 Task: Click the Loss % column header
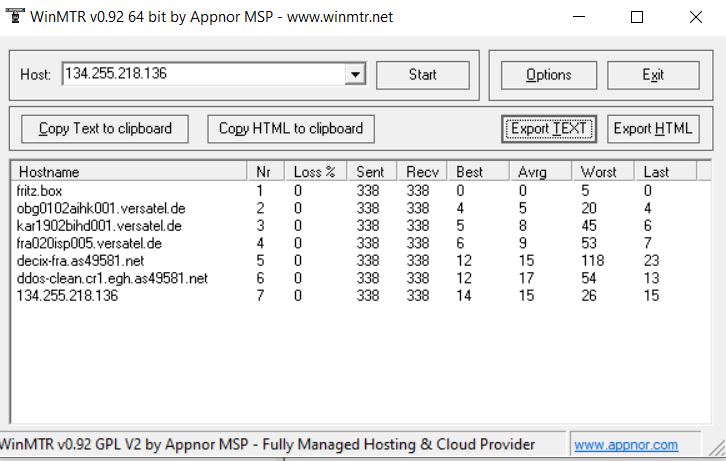click(x=314, y=172)
